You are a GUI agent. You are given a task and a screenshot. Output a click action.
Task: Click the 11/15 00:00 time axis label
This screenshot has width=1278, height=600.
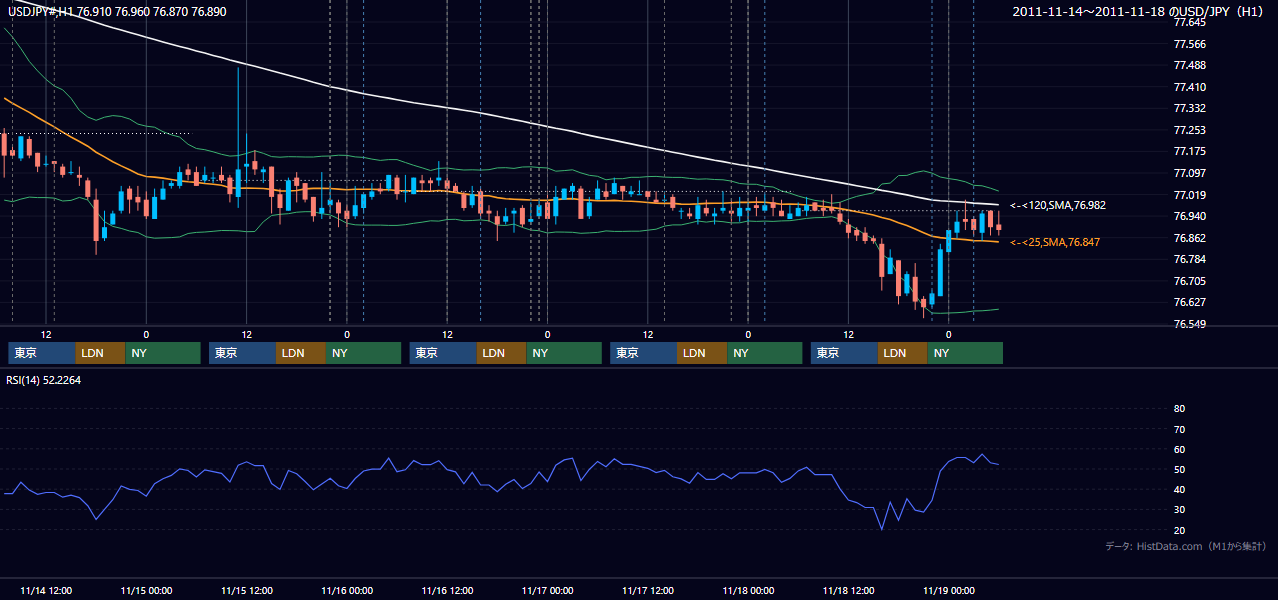146,590
